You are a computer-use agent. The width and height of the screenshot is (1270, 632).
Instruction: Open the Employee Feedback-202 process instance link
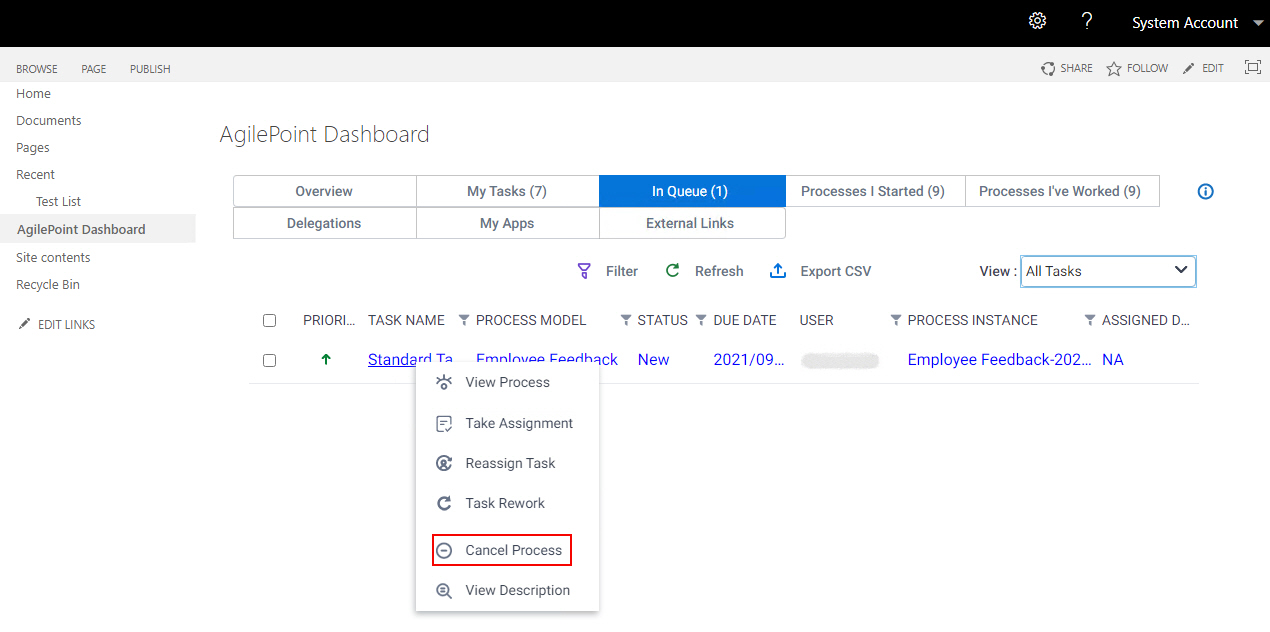pyautogui.click(x=999, y=359)
